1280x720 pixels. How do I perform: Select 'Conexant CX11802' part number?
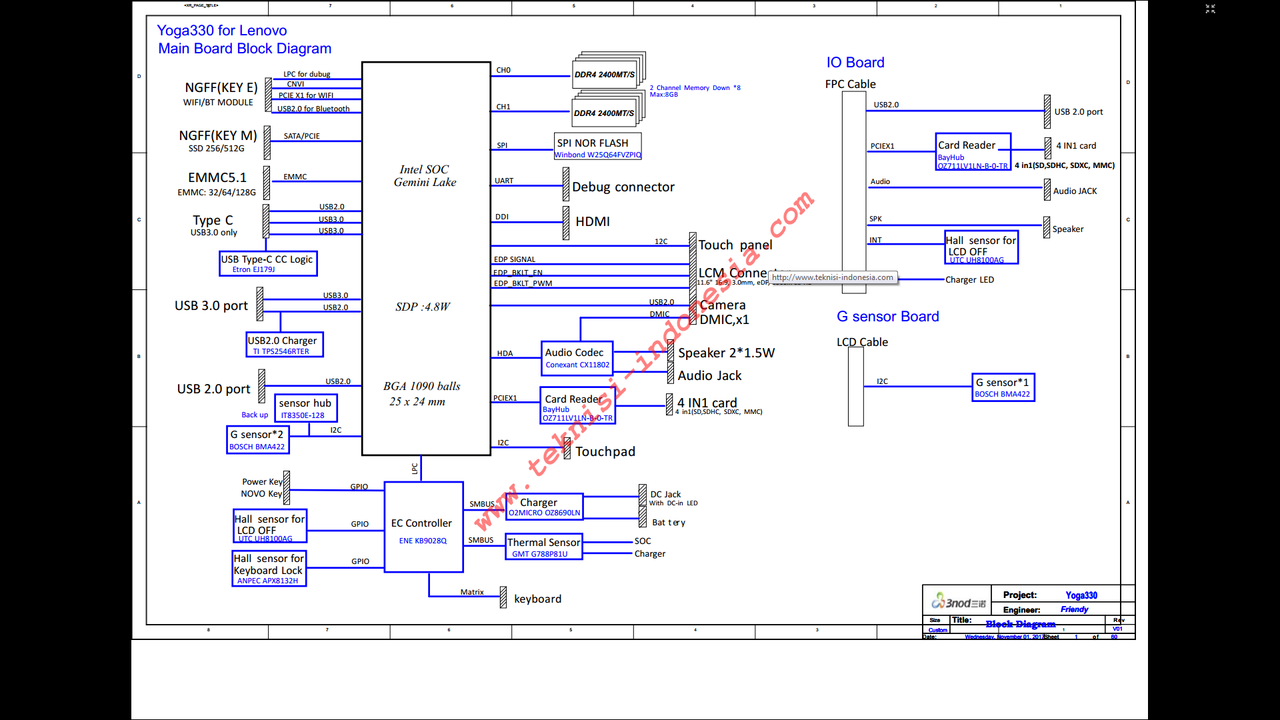point(577,365)
